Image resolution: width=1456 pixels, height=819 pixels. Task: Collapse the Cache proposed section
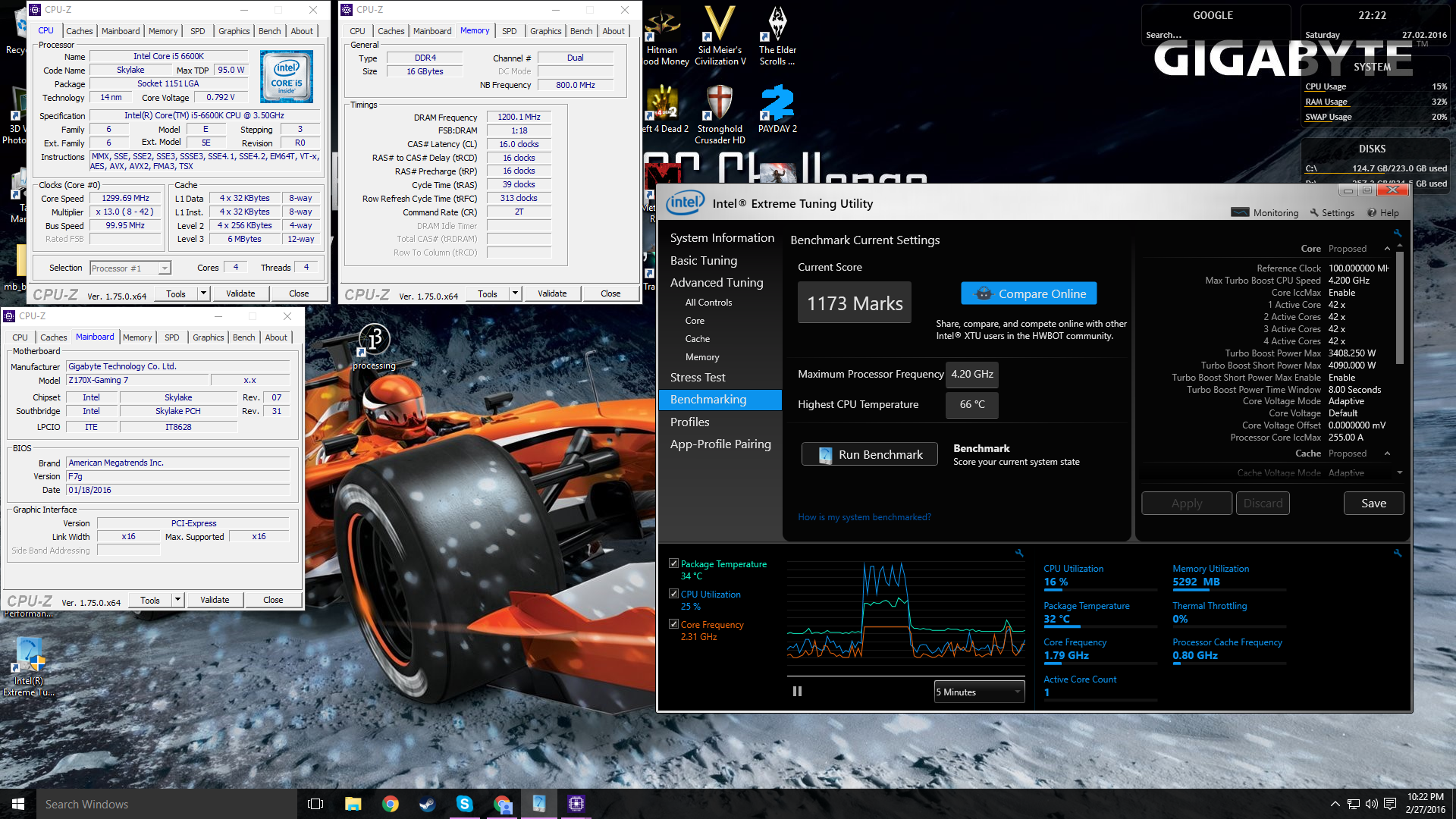(1387, 453)
